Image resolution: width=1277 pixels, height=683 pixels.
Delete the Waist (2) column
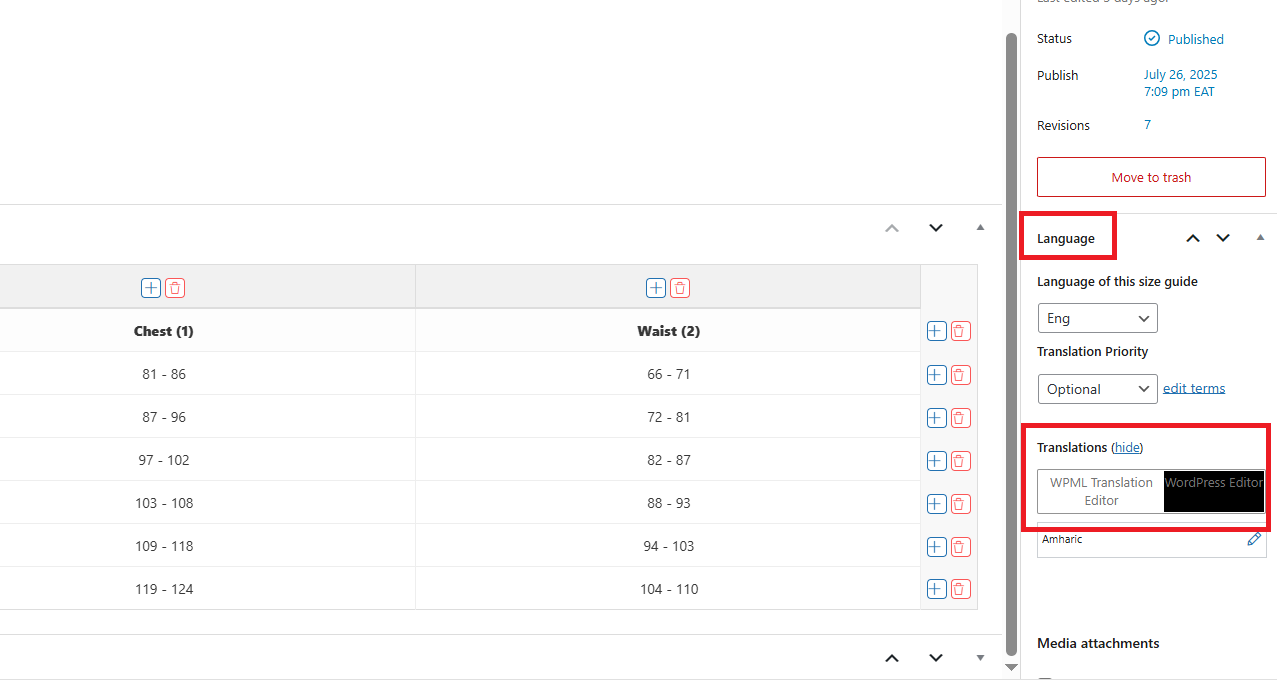pos(680,288)
